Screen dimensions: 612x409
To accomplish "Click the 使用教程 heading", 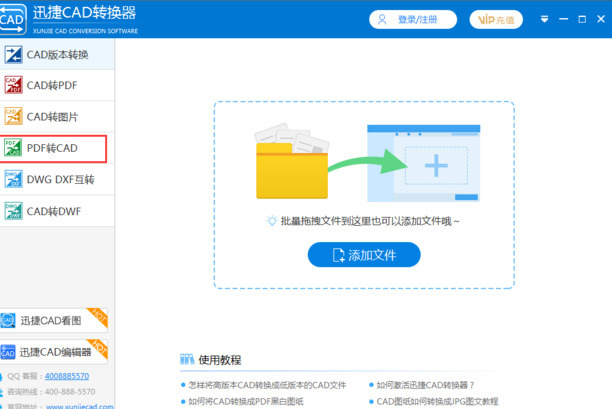I will click(x=220, y=360).
